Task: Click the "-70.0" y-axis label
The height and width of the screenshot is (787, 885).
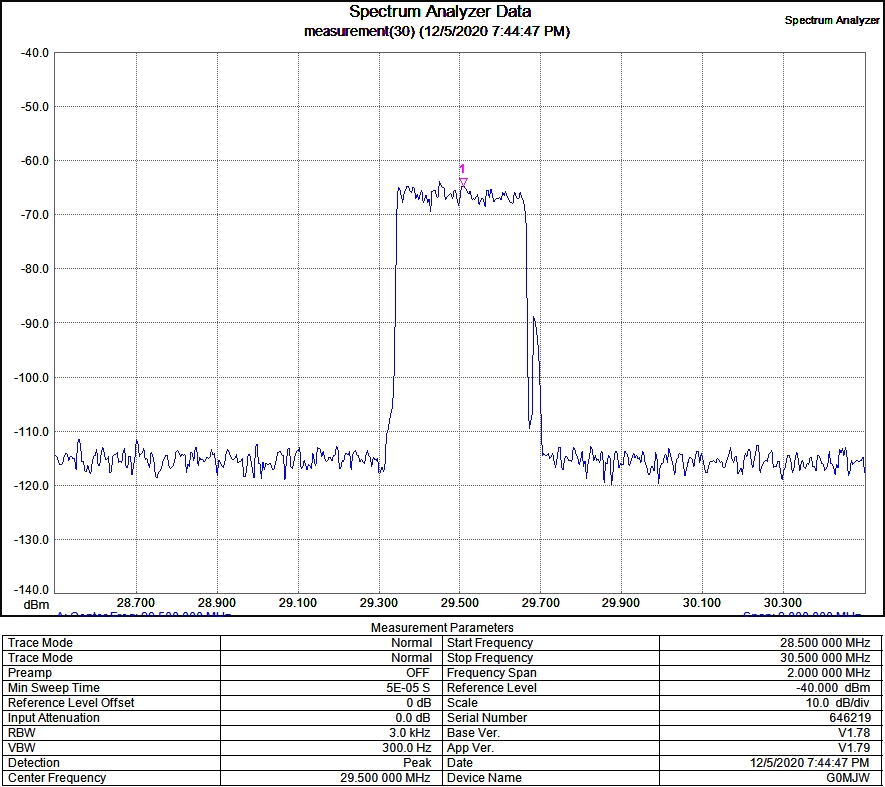Action: (35, 215)
